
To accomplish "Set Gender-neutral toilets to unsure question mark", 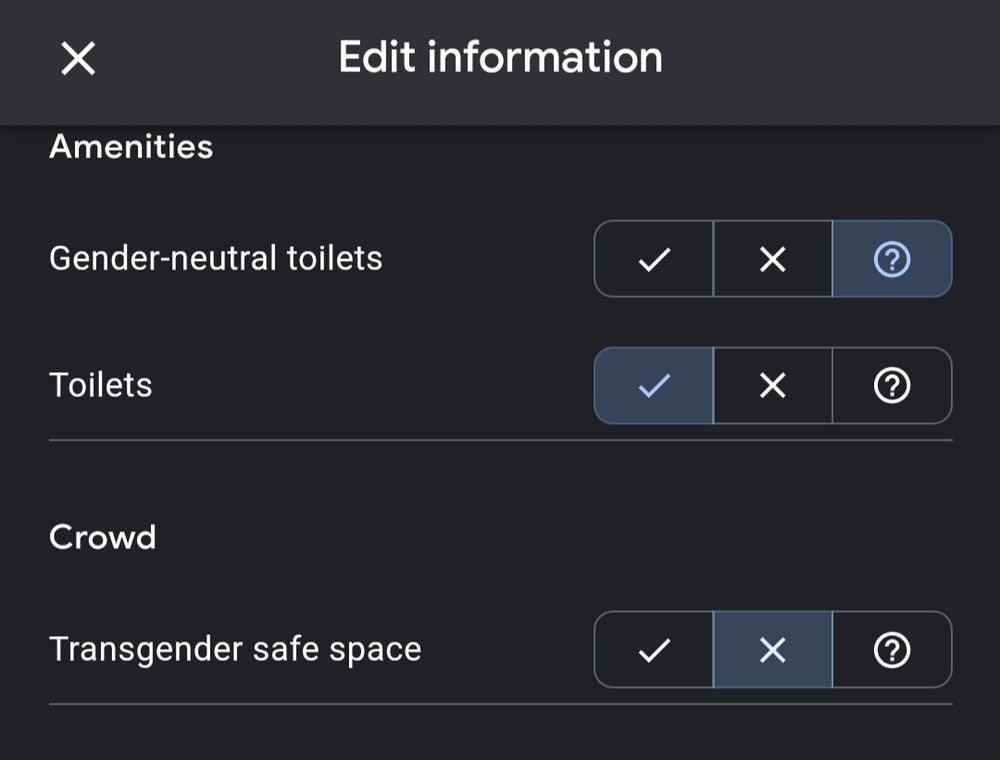I will pyautogui.click(x=892, y=259).
